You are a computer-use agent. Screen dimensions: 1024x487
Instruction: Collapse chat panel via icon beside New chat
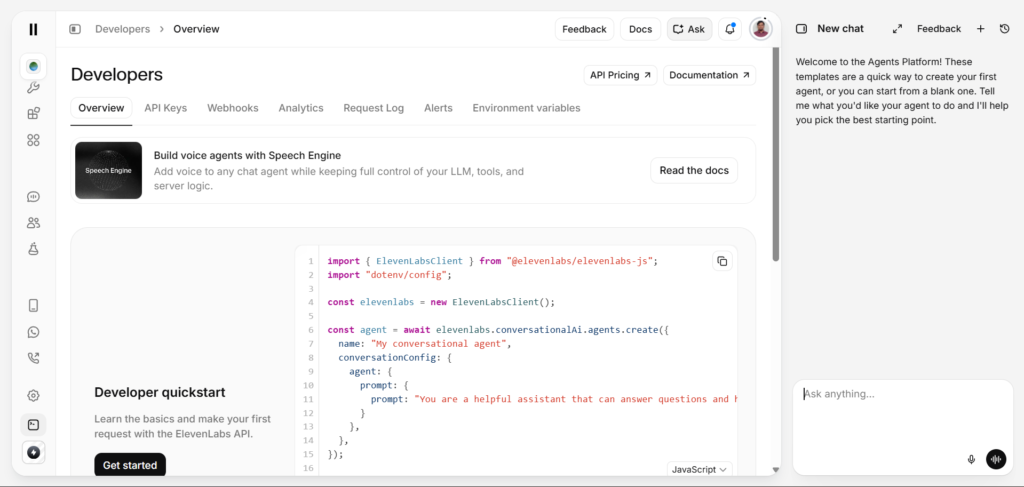click(x=802, y=29)
